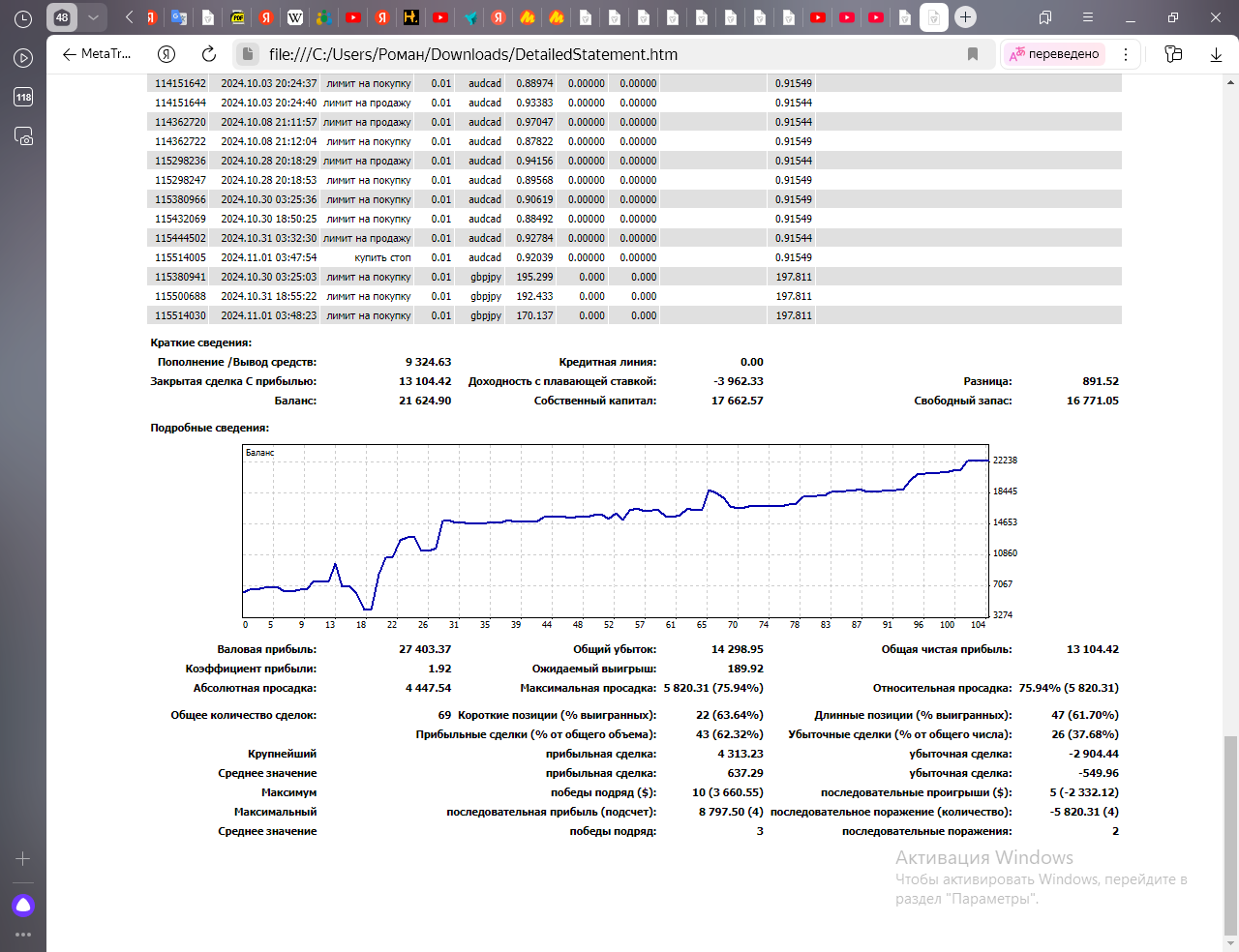
Task: Toggle the переведено translation button
Action: pos(1055,54)
